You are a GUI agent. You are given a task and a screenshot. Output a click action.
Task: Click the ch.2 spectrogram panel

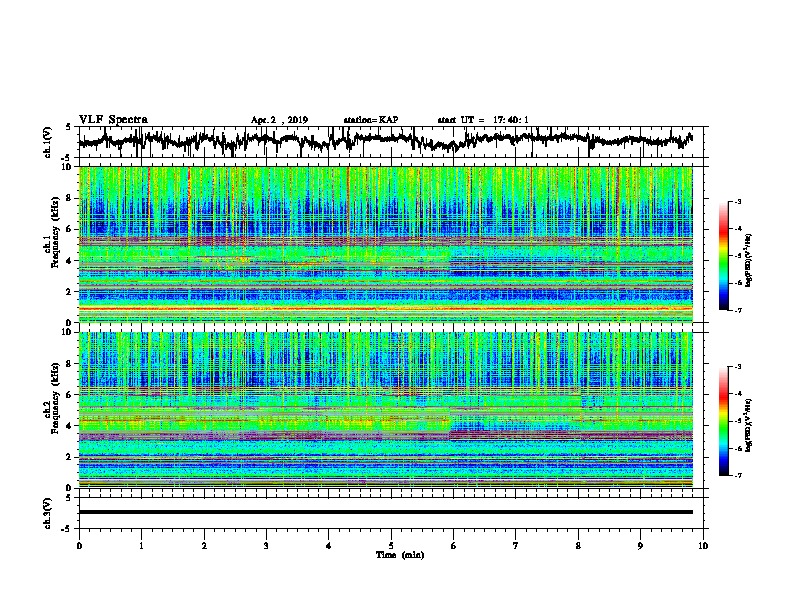tap(385, 410)
